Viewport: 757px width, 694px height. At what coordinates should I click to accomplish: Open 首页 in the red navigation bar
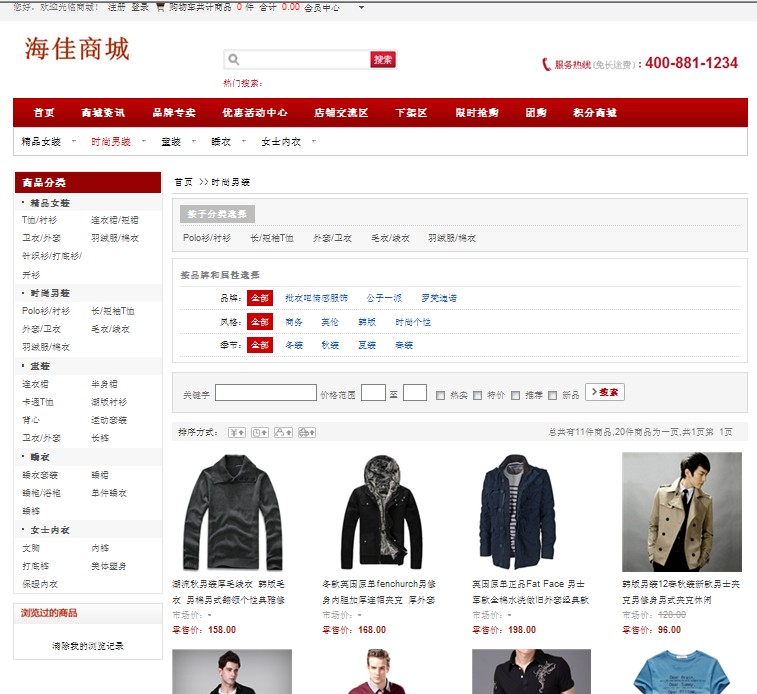coord(44,112)
